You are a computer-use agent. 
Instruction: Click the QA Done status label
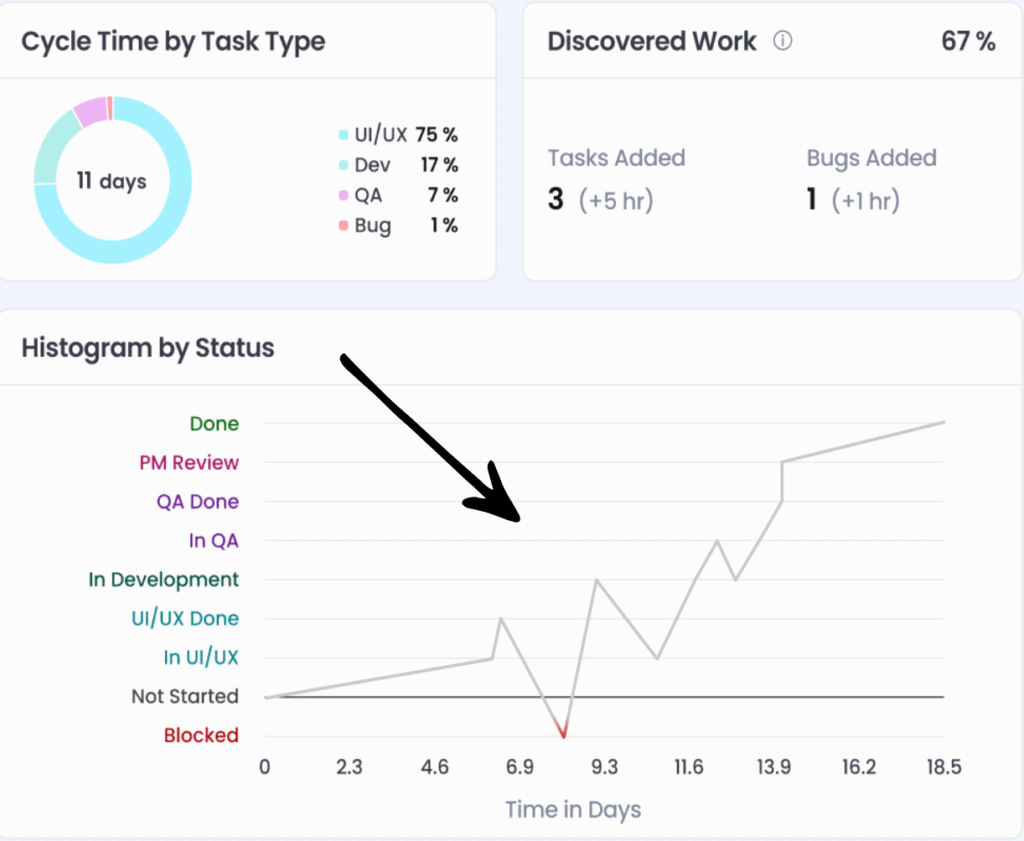pyautogui.click(x=197, y=501)
